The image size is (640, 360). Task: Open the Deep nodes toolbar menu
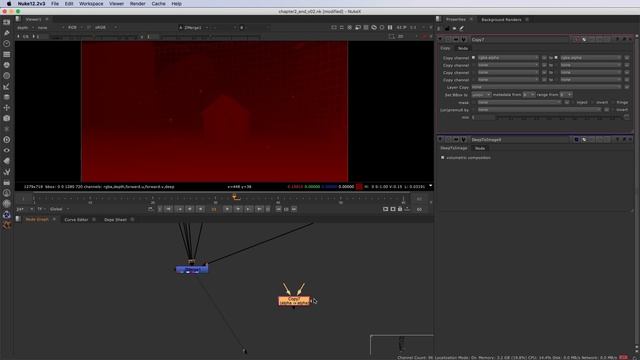pos(7,140)
